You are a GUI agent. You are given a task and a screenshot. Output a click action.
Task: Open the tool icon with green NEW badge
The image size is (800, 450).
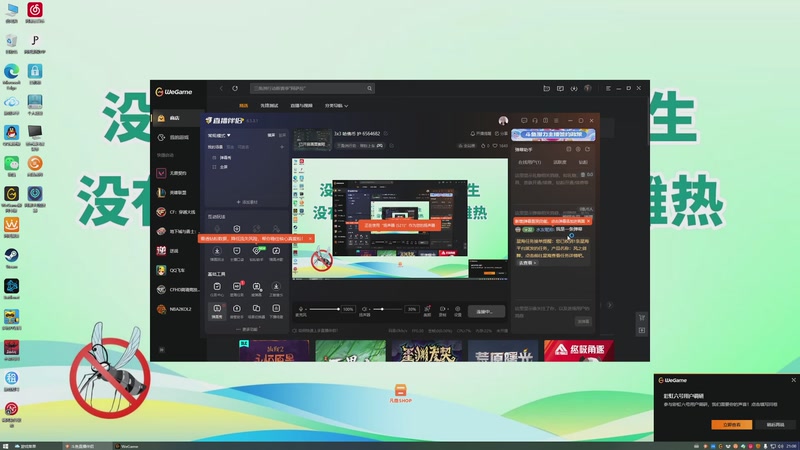[257, 253]
